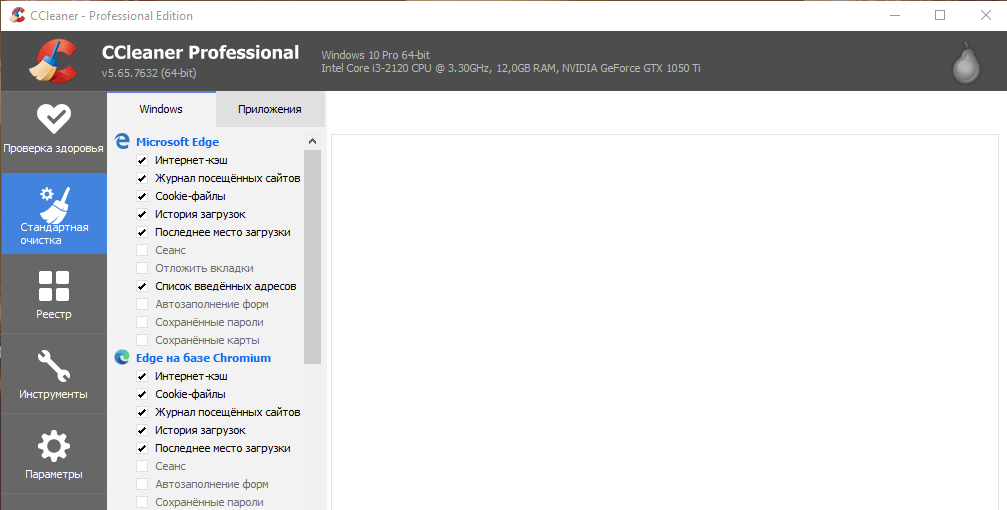Click the CCleaner logo in the header
This screenshot has width=1007, height=510.
[x=52, y=61]
